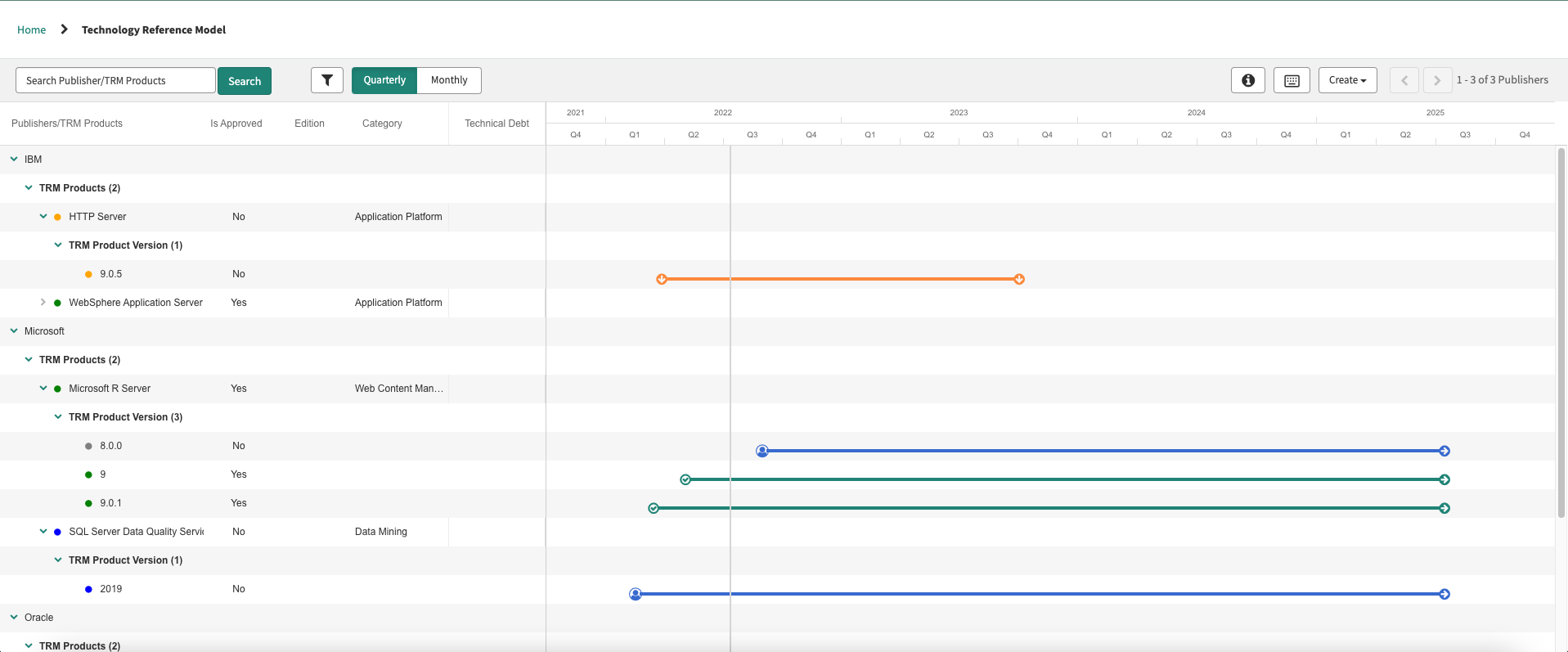Focus the Search Publisher/TRM Products field
This screenshot has height=652, width=1568.
pyautogui.click(x=115, y=80)
